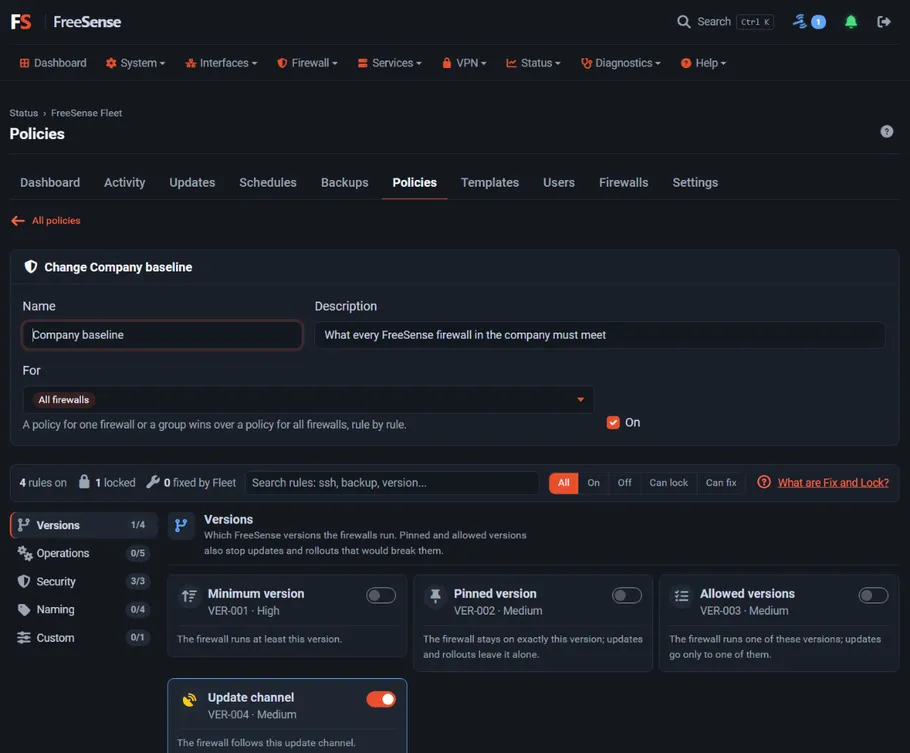910x753 pixels.
Task: Expand the Status menu
Action: pos(533,63)
